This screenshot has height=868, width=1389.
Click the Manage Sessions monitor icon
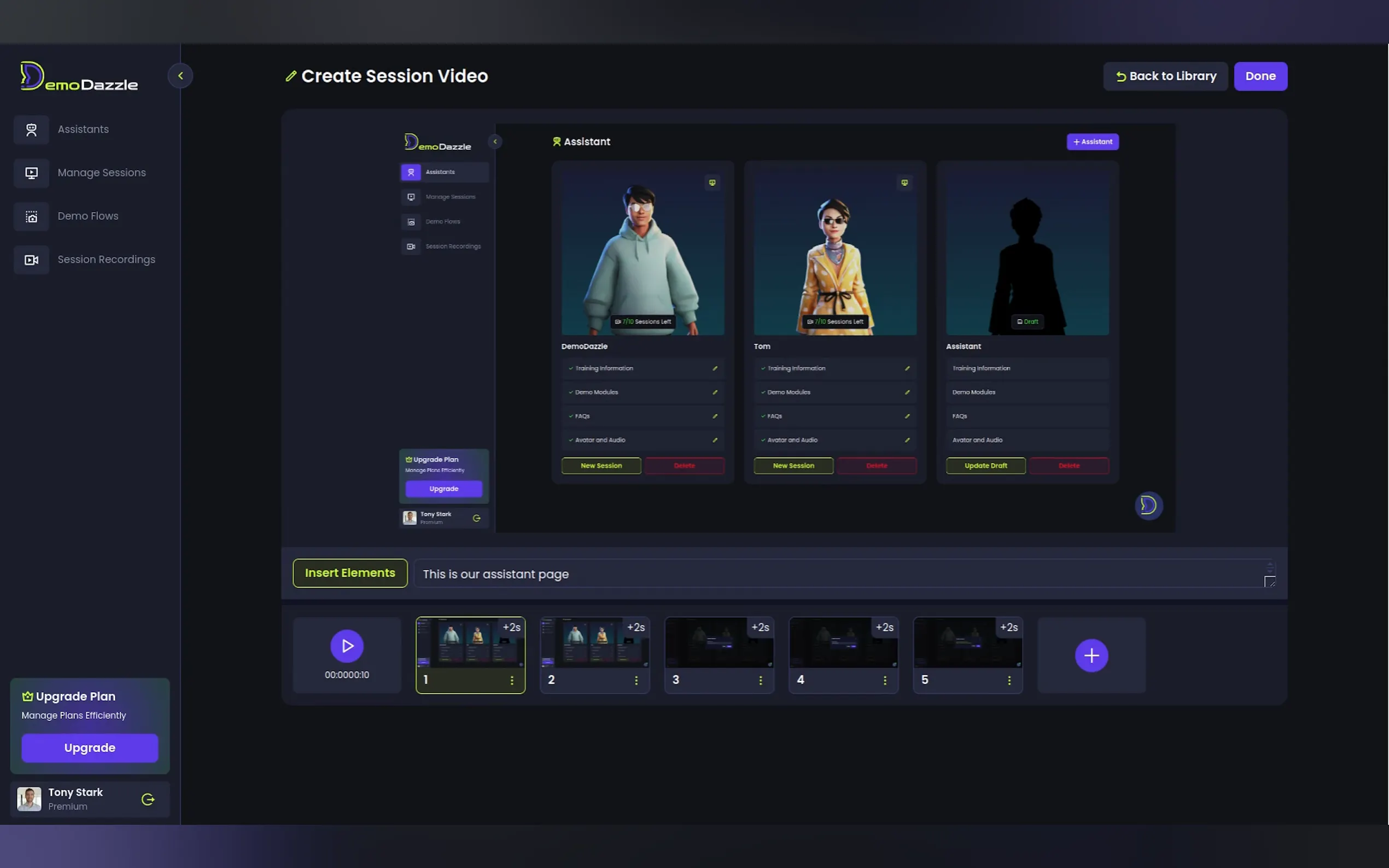pyautogui.click(x=32, y=173)
